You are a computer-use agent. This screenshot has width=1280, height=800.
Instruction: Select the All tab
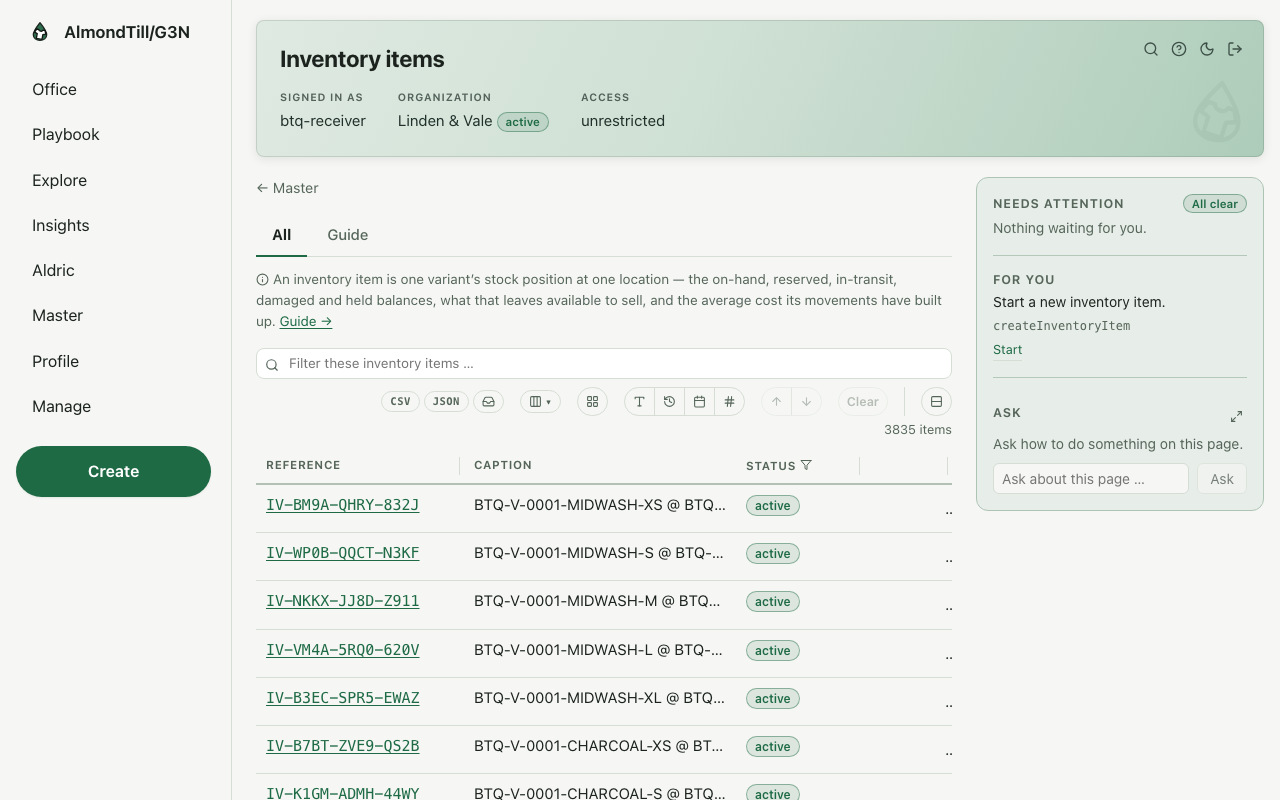pos(282,235)
